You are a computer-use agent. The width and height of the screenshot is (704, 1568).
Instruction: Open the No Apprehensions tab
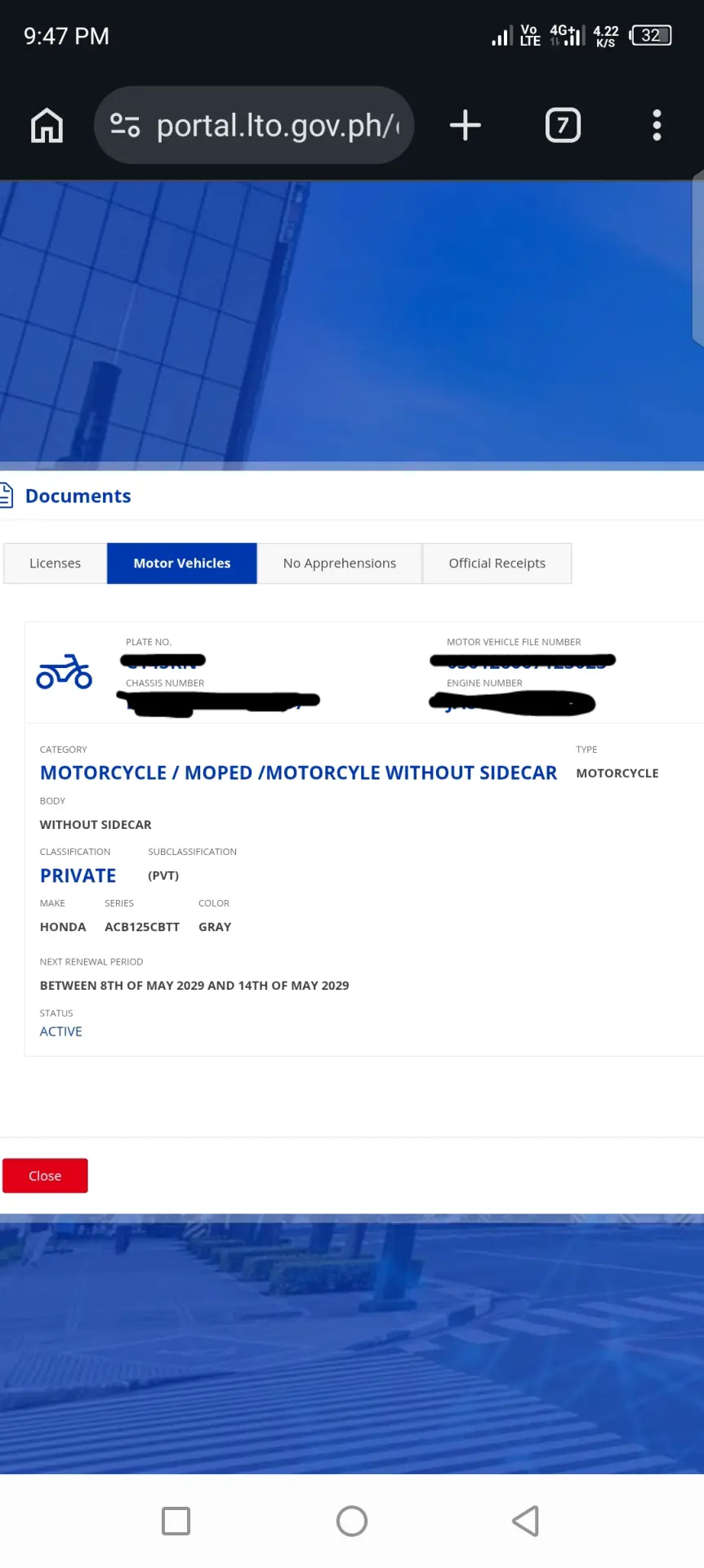click(340, 563)
